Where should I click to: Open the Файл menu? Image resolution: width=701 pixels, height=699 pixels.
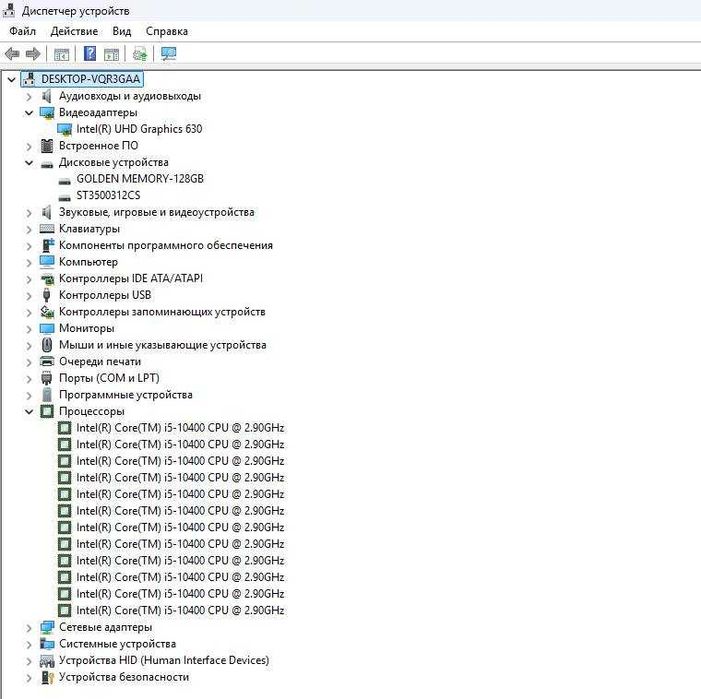(x=22, y=31)
